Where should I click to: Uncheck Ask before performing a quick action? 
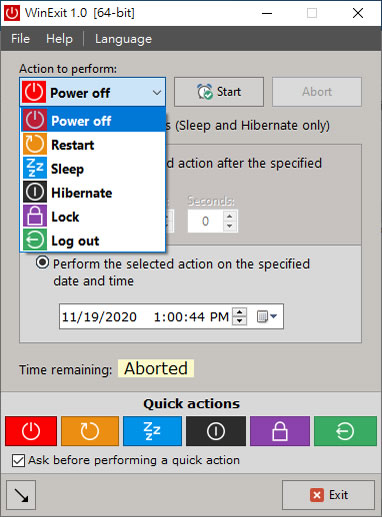click(18, 461)
